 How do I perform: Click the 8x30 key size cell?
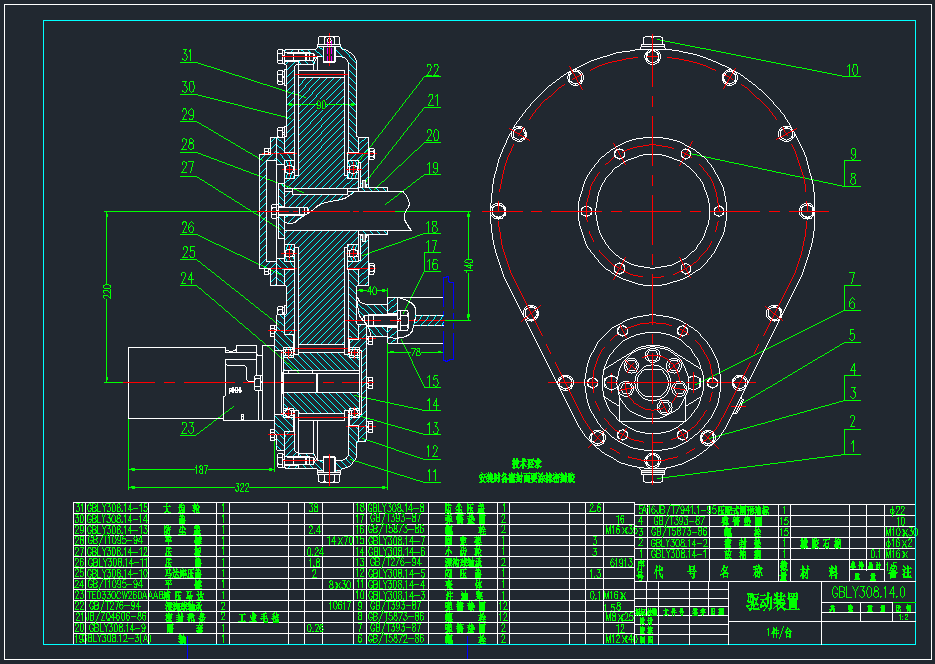pyautogui.click(x=341, y=584)
